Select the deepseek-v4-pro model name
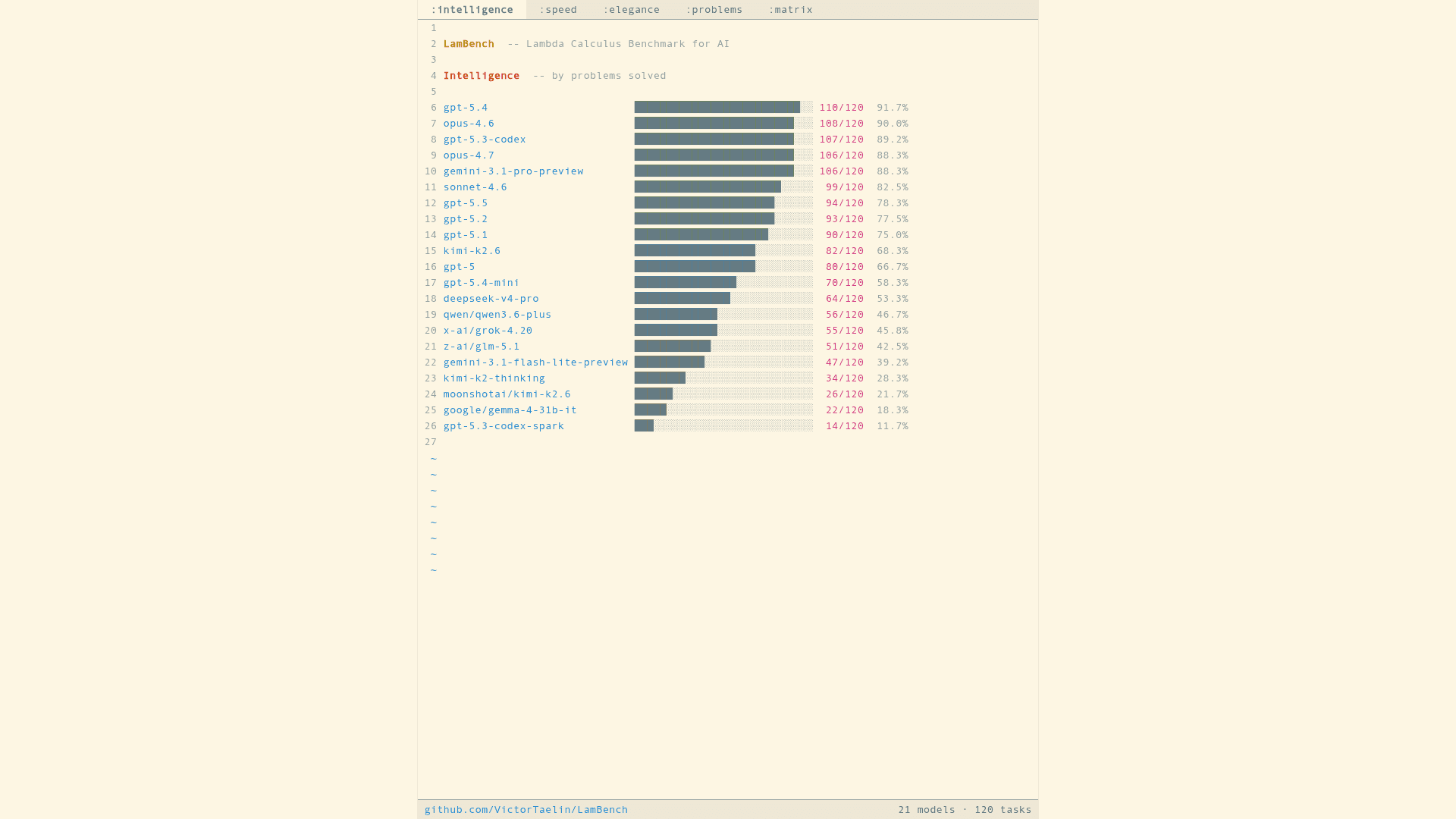Viewport: 1456px width, 819px height. point(491,299)
